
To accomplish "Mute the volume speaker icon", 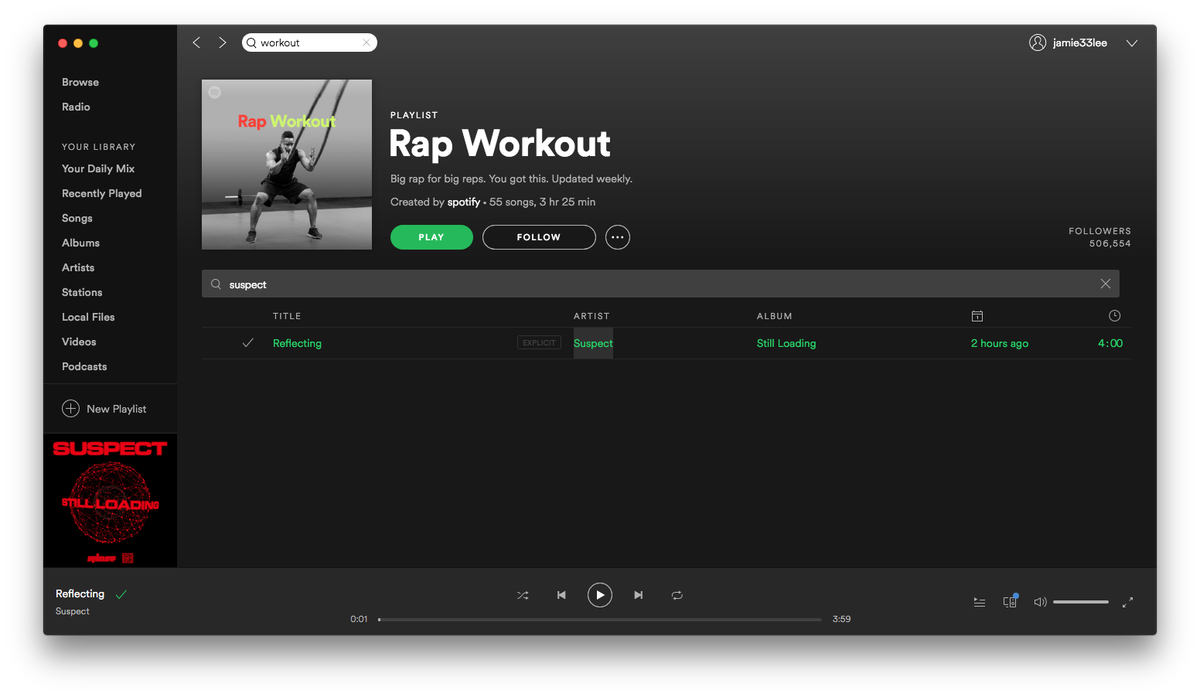I will pos(1040,602).
